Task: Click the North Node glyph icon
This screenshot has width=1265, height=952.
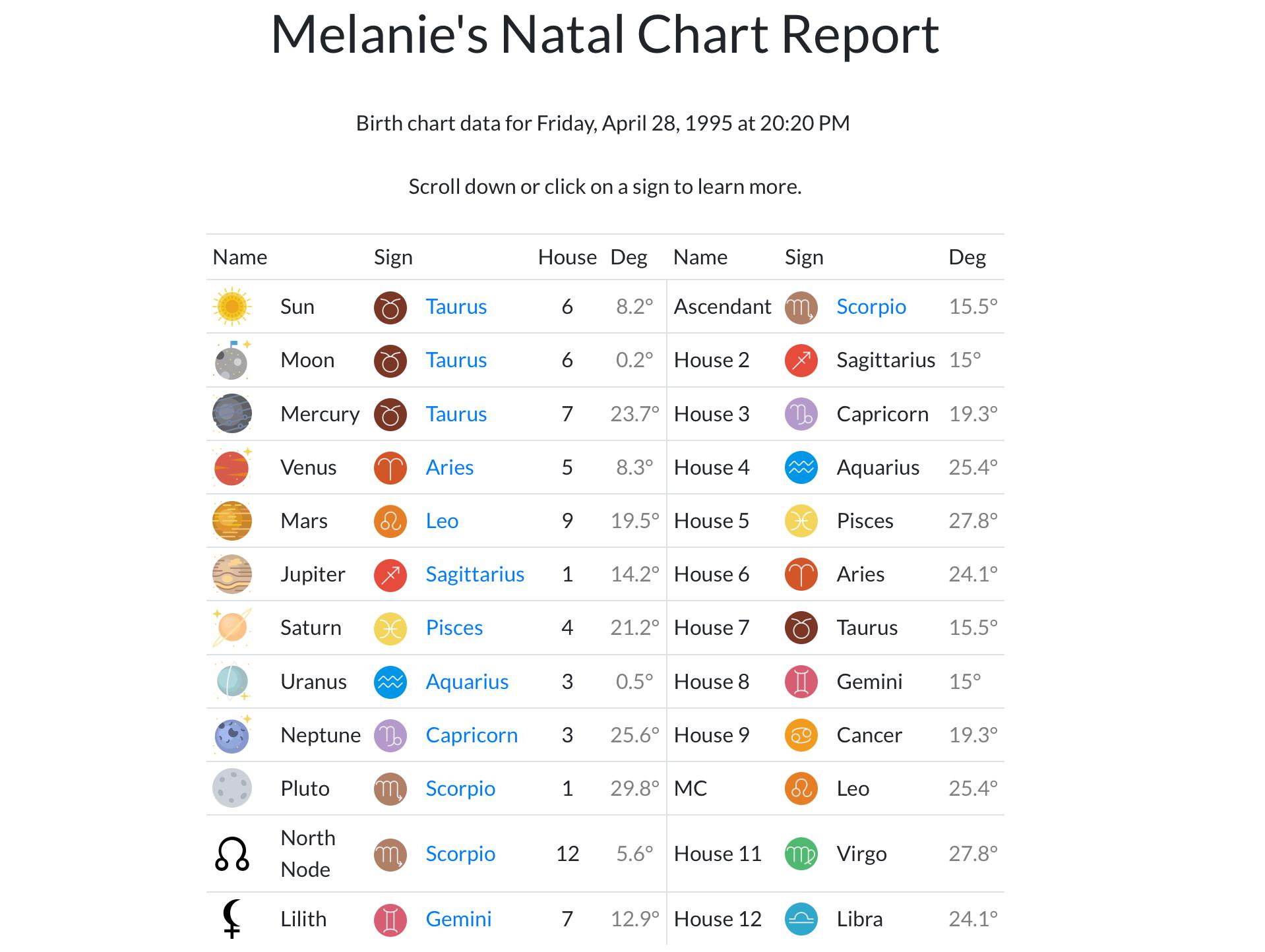Action: tap(232, 853)
